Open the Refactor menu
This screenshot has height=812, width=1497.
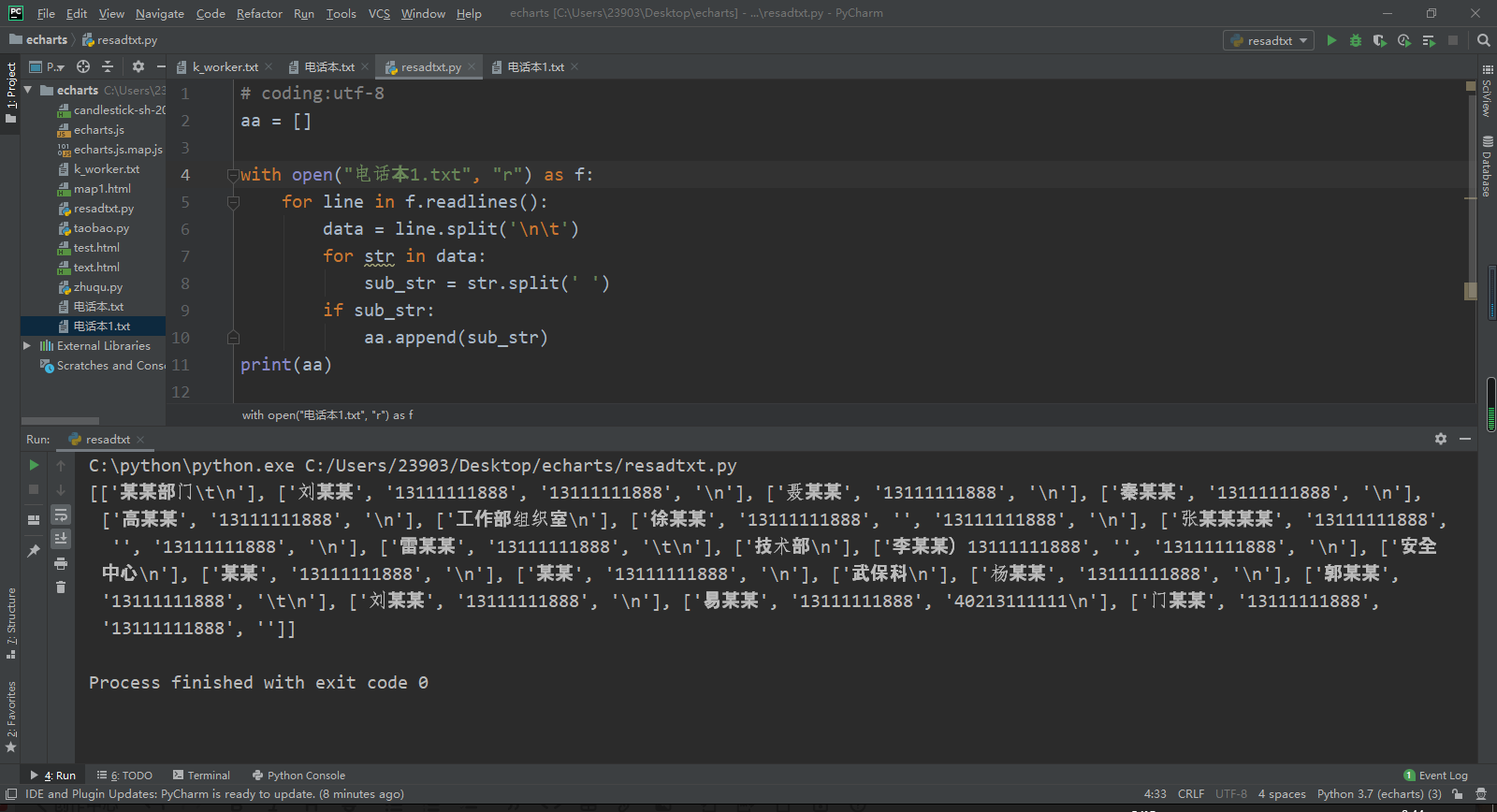click(x=259, y=14)
